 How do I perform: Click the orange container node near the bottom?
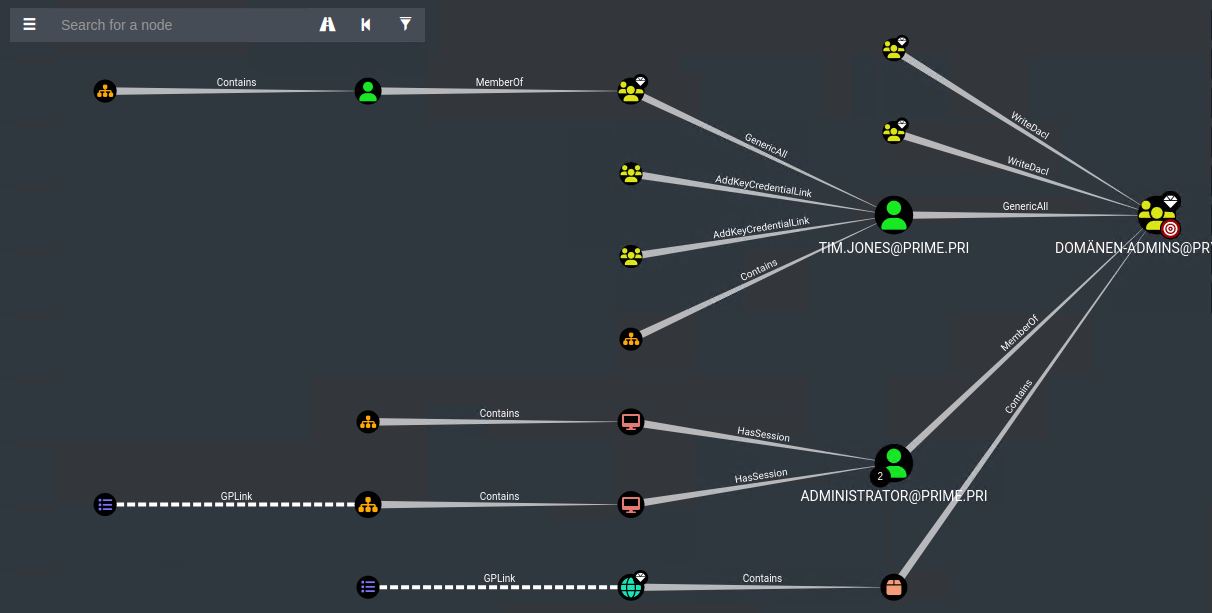tap(893, 586)
